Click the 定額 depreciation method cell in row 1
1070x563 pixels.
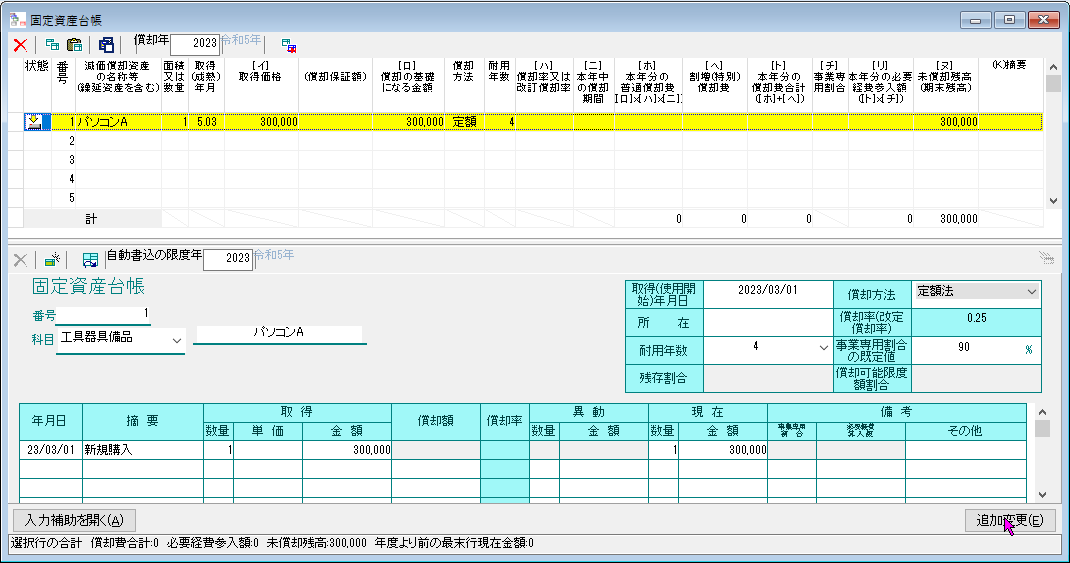(464, 122)
